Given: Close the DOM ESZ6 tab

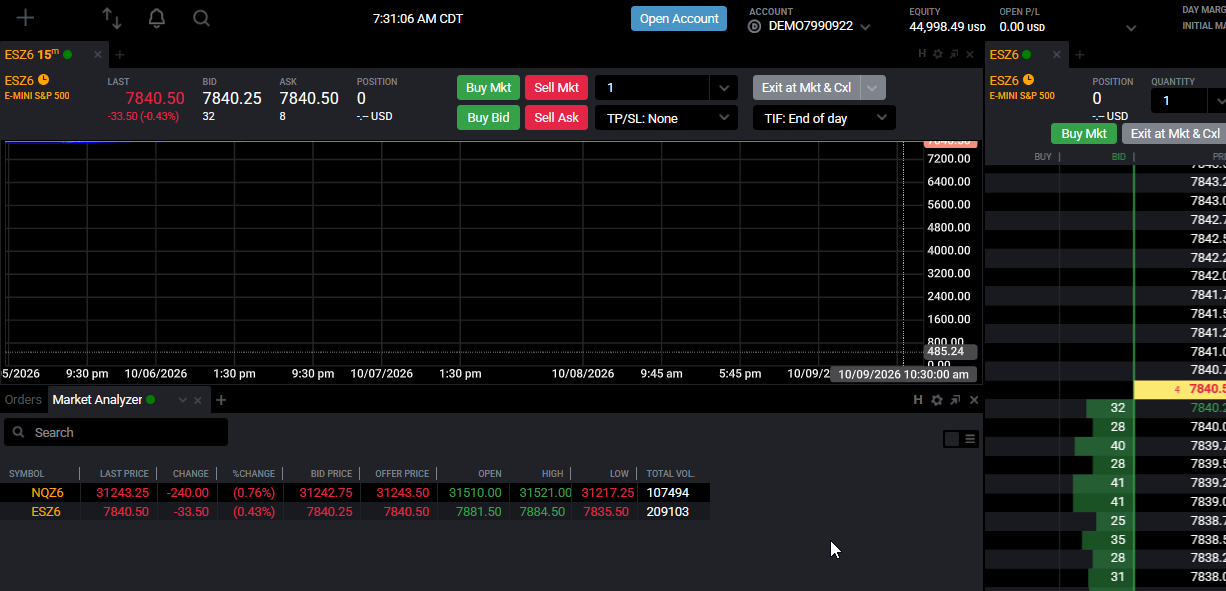Looking at the screenshot, I should (1059, 55).
